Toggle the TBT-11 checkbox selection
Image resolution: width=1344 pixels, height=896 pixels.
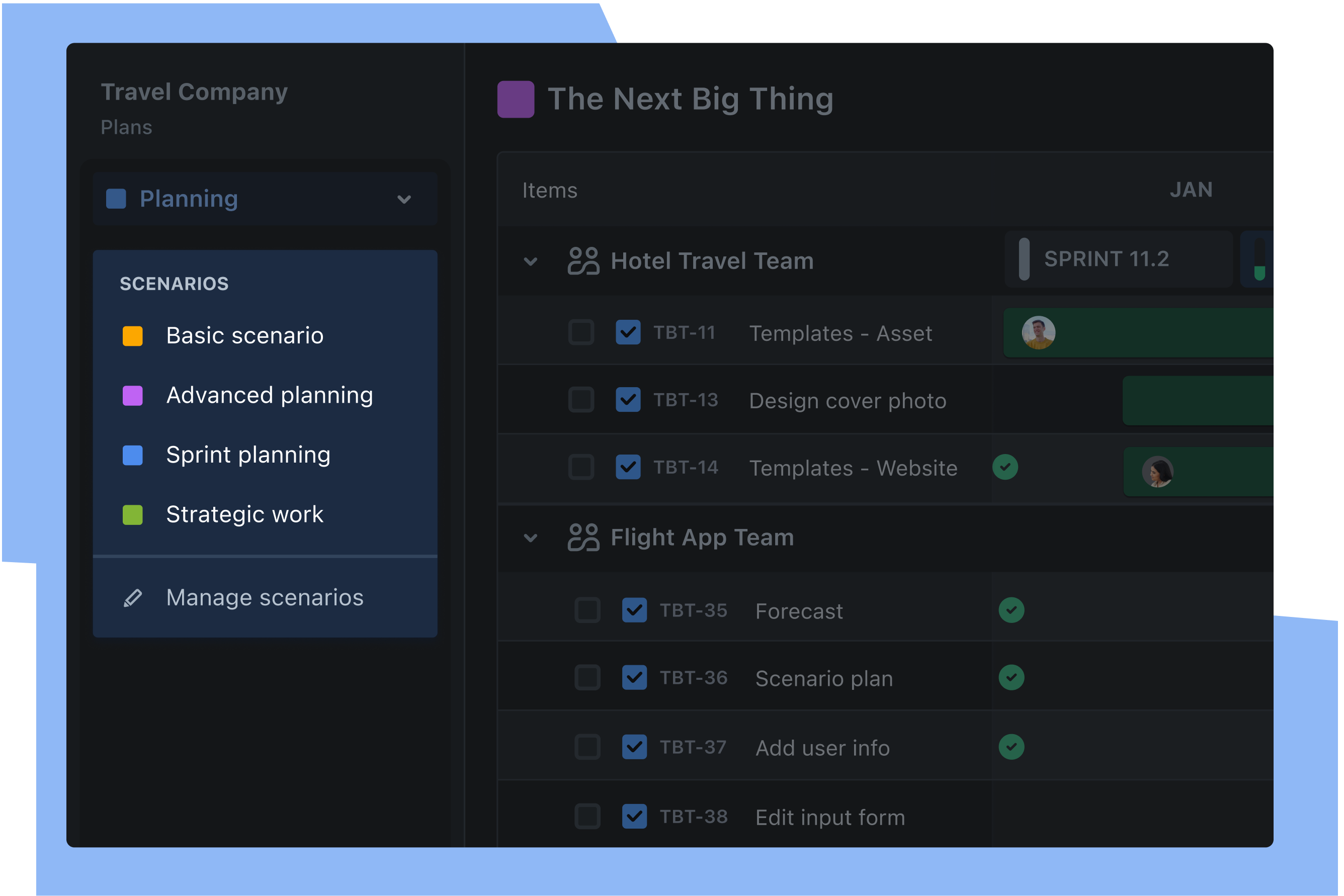coord(583,333)
